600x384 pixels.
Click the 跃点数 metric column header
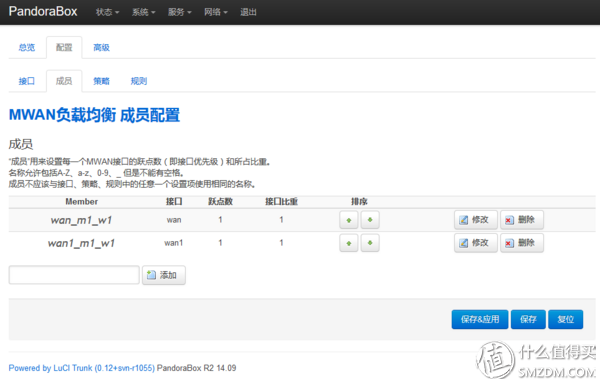(x=220, y=202)
